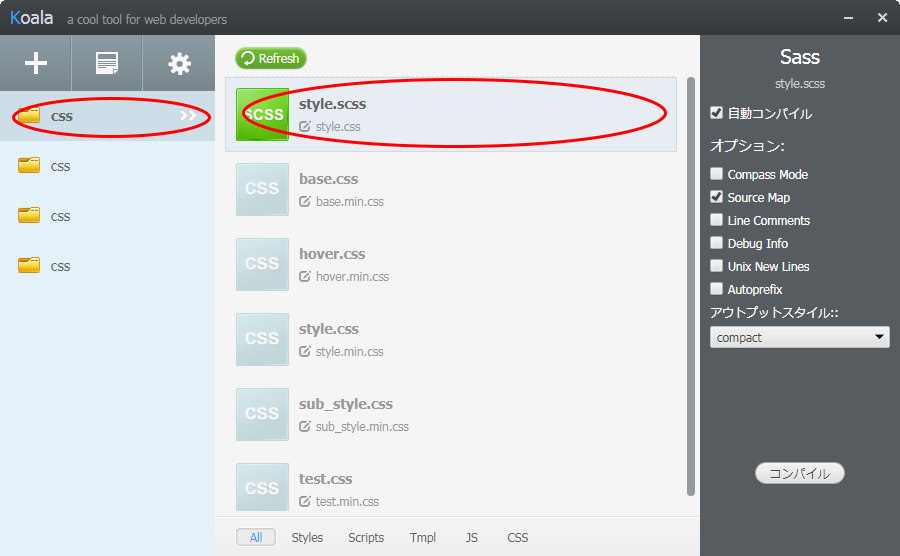
Task: Enable Line Comments option
Action: point(716,219)
